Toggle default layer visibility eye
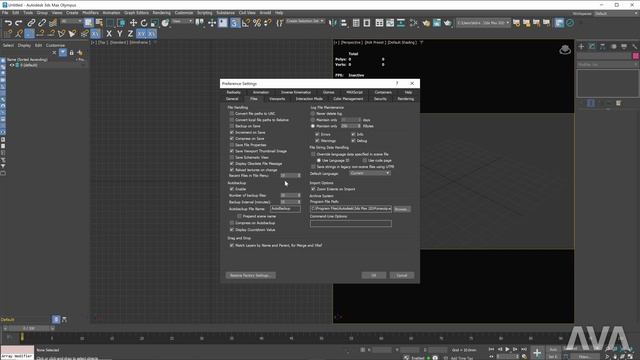 (12, 65)
